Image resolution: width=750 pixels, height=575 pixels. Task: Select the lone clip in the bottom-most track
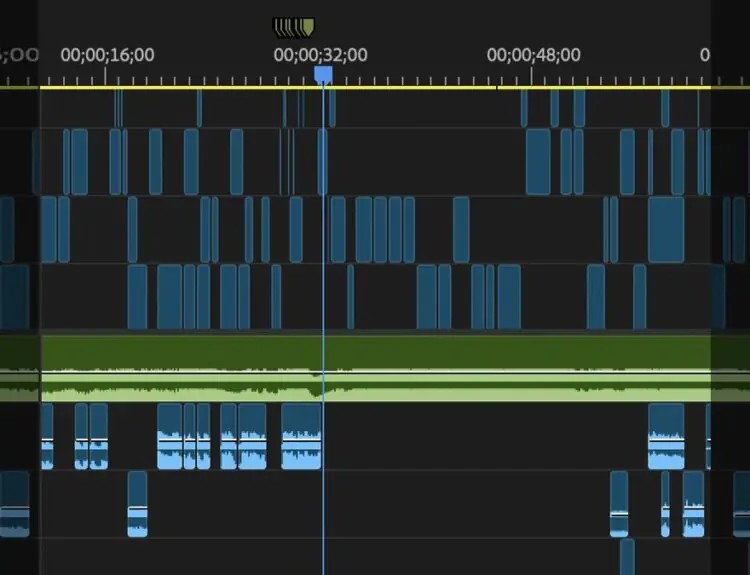(x=627, y=556)
